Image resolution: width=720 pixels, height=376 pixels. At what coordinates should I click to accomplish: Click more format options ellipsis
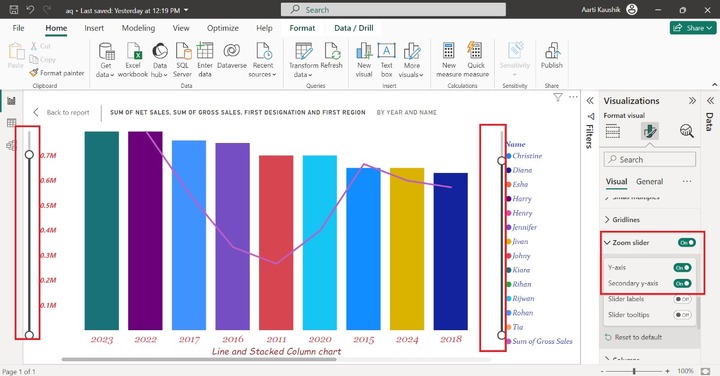687,181
